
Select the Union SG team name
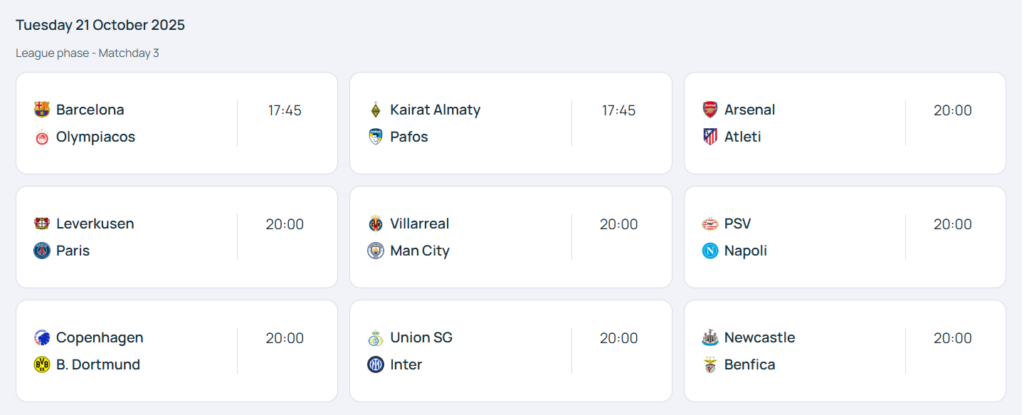pyautogui.click(x=421, y=338)
